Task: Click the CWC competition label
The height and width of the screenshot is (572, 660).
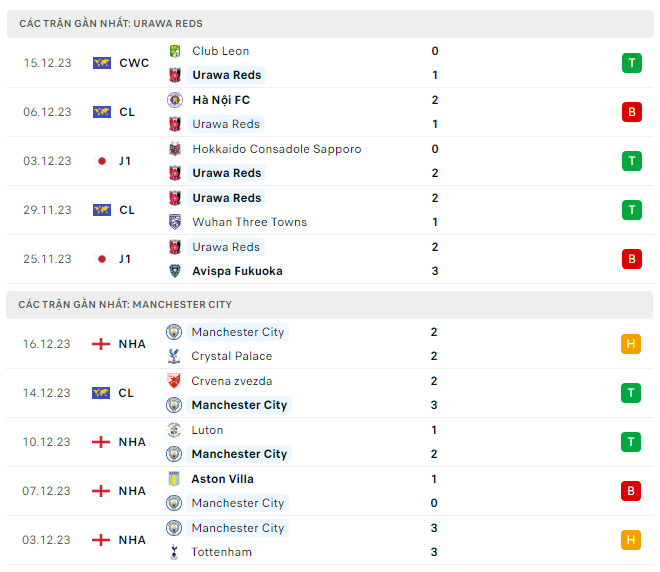Action: point(134,63)
